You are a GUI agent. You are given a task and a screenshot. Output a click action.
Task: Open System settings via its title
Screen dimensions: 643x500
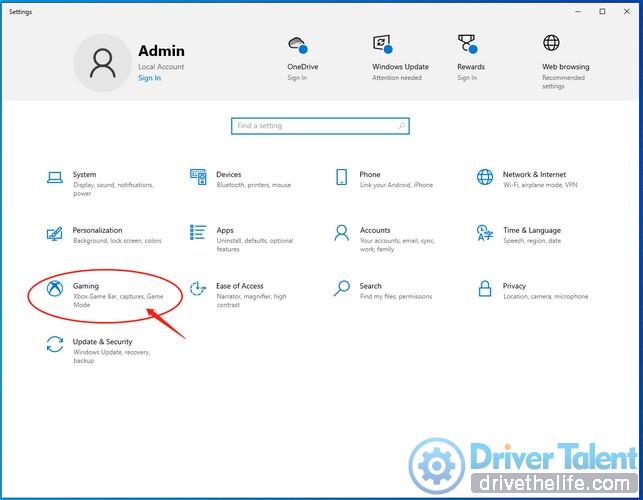84,174
